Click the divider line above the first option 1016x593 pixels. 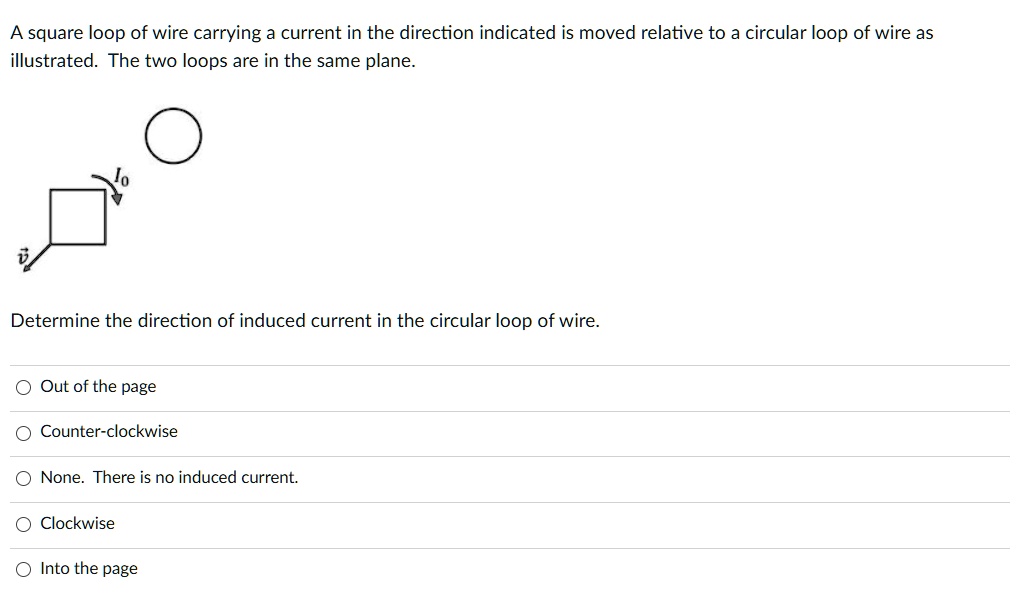click(x=500, y=365)
